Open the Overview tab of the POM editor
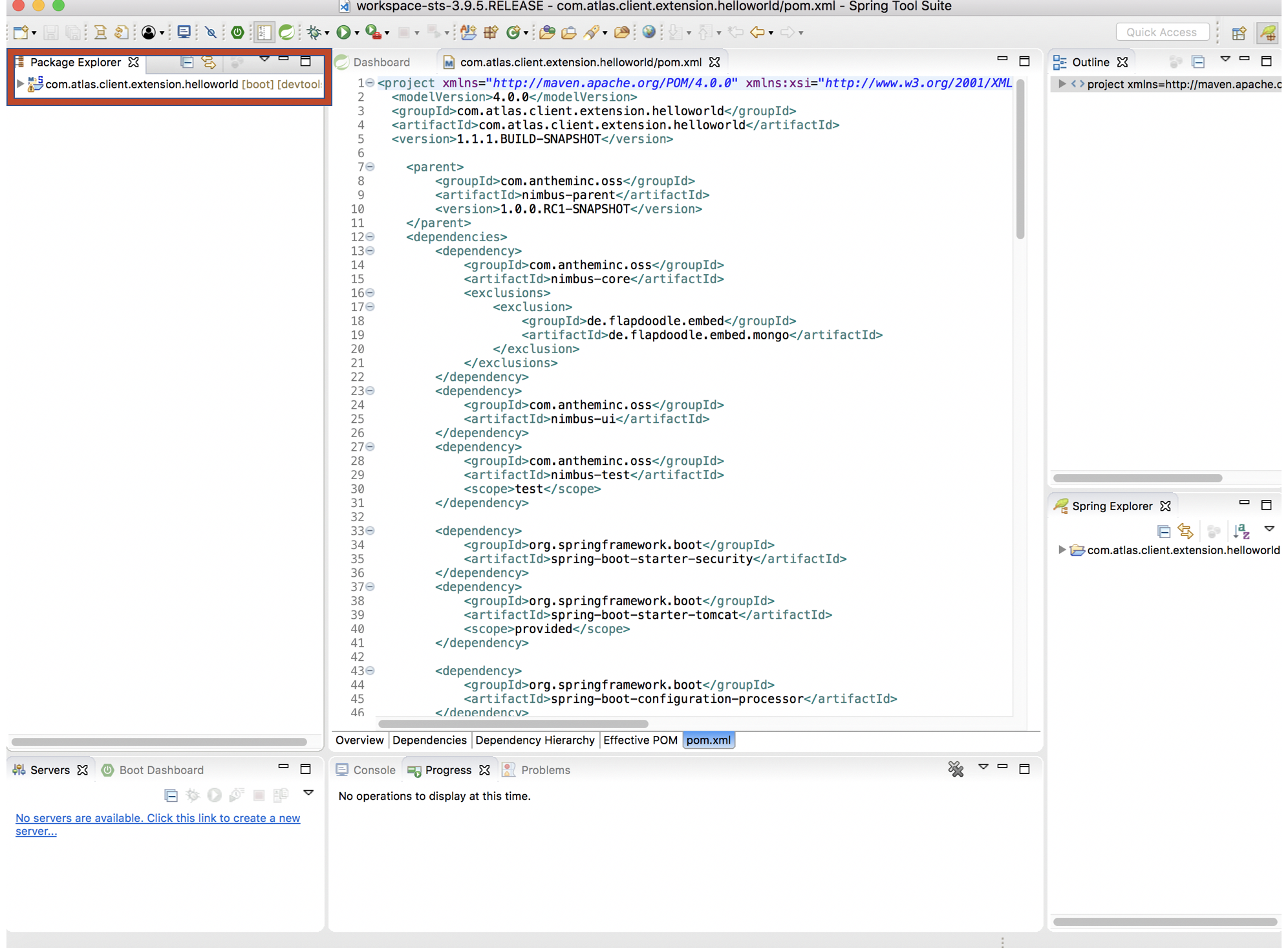 pos(360,740)
